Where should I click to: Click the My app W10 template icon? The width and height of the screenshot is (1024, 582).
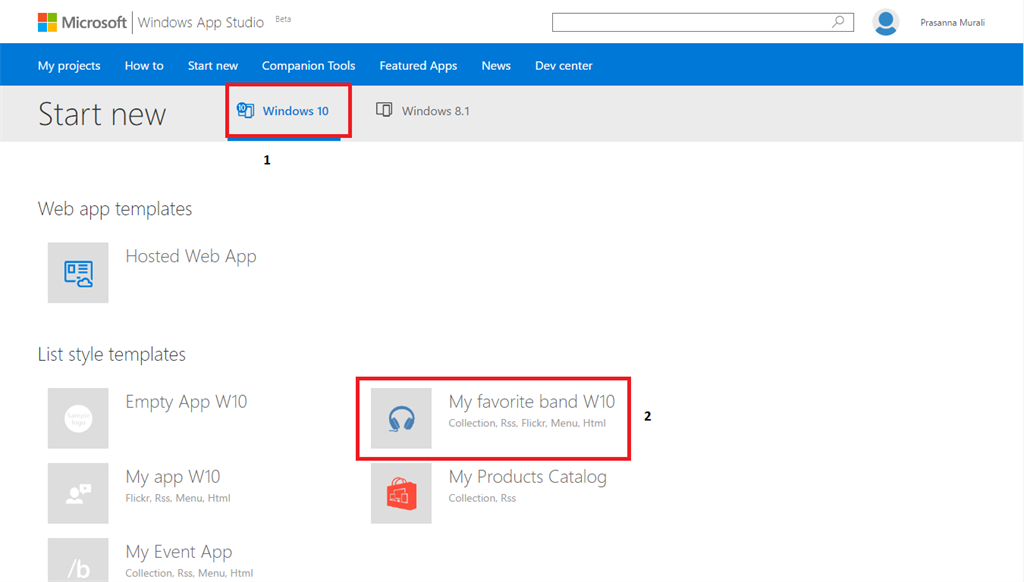coord(78,493)
